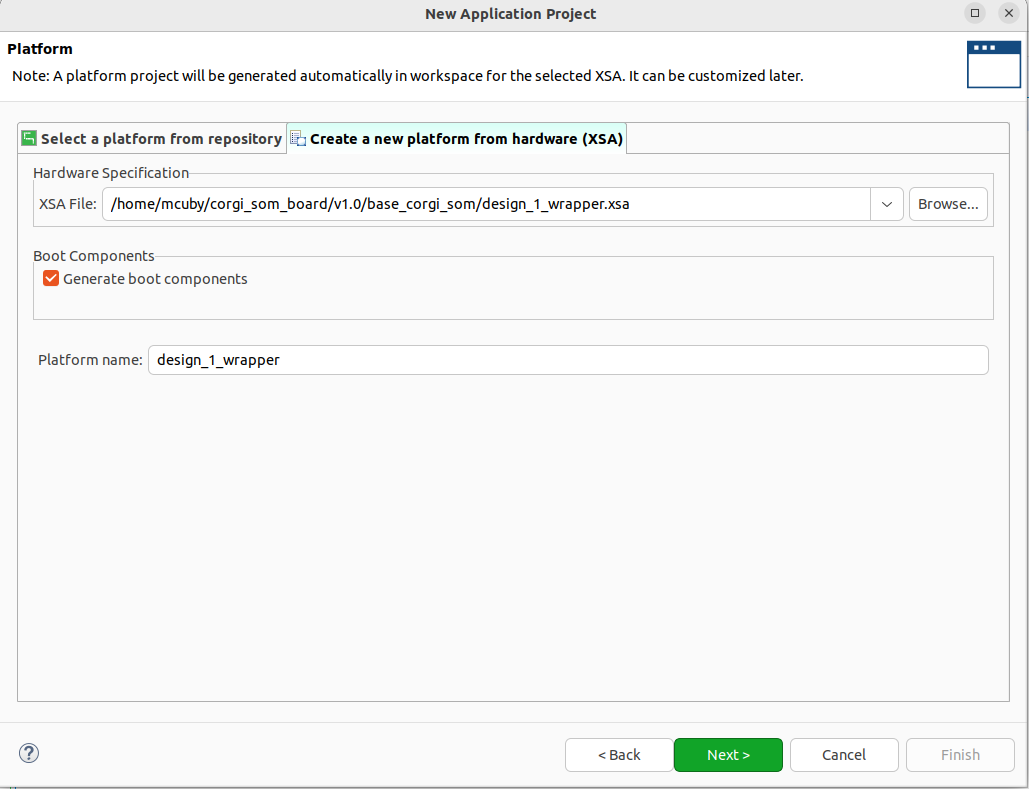Click the green repository tab icon
Viewport: 1029px width, 789px height.
pos(29,138)
